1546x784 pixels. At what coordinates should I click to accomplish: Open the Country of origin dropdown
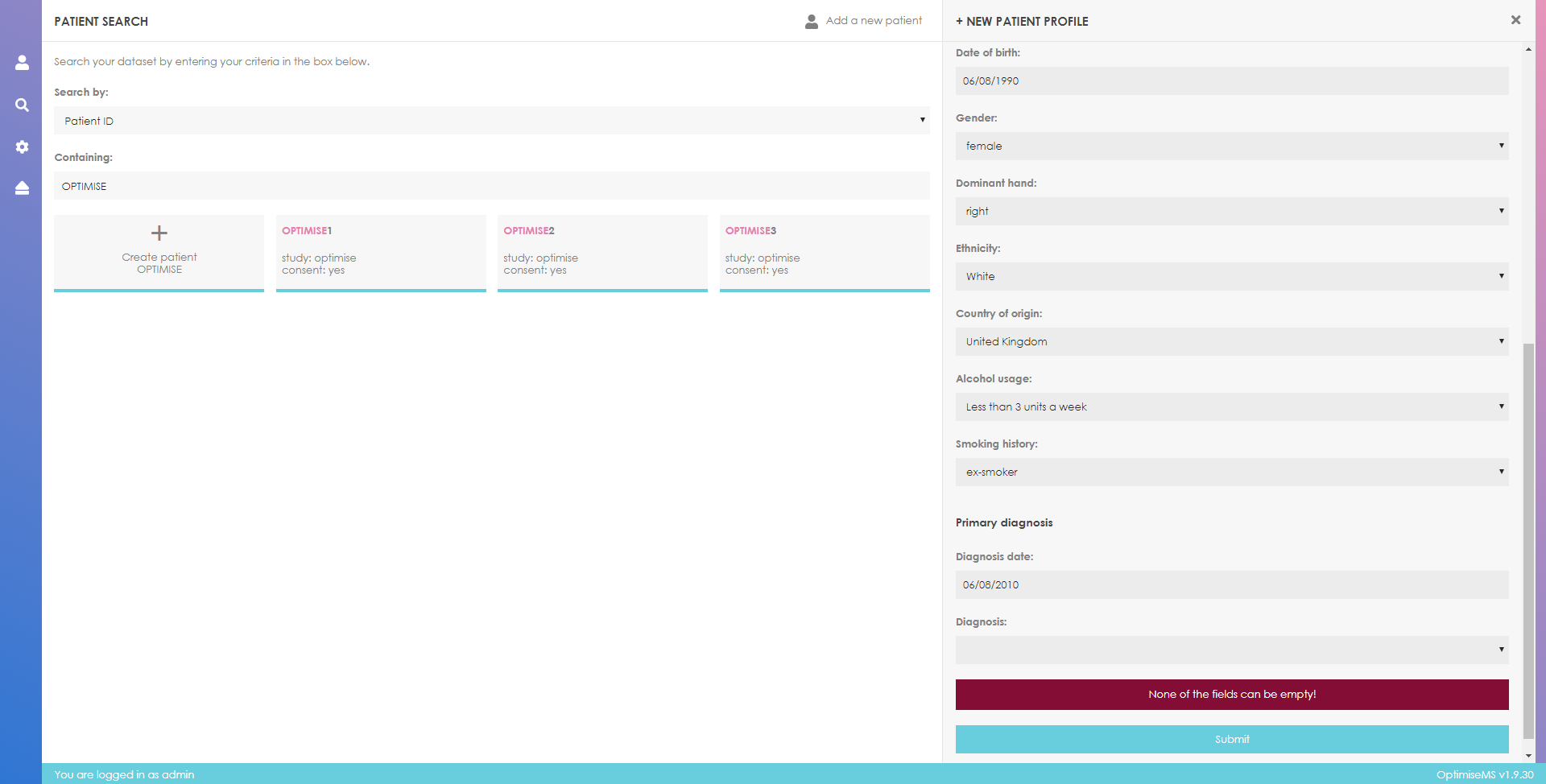(x=1232, y=342)
